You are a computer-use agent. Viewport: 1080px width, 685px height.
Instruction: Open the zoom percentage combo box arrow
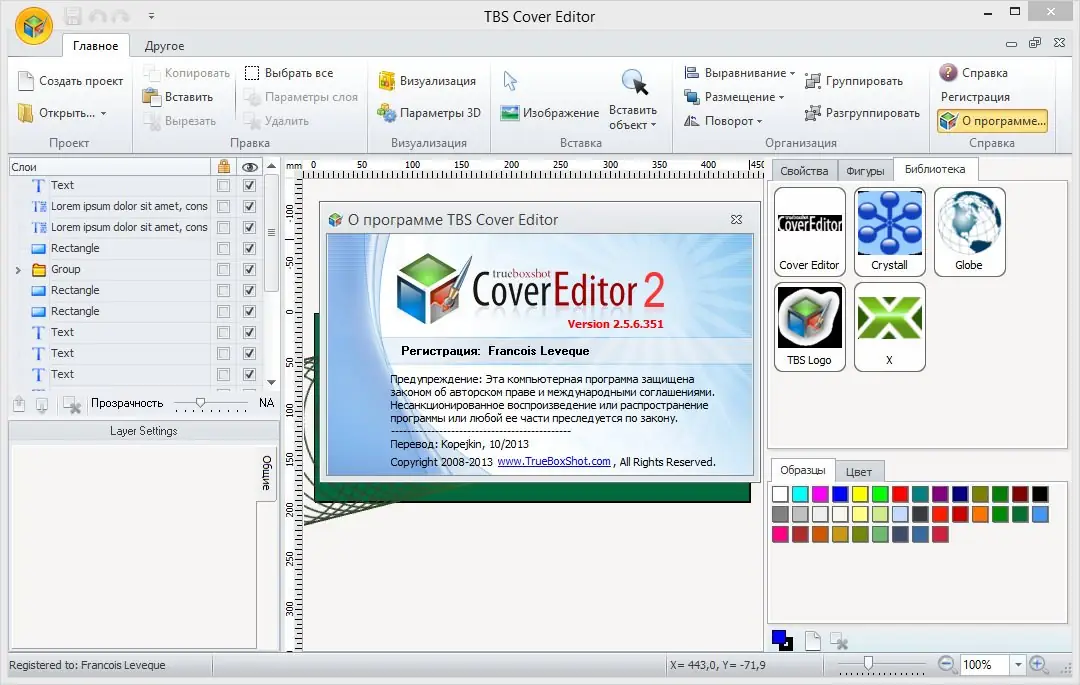(x=1018, y=664)
